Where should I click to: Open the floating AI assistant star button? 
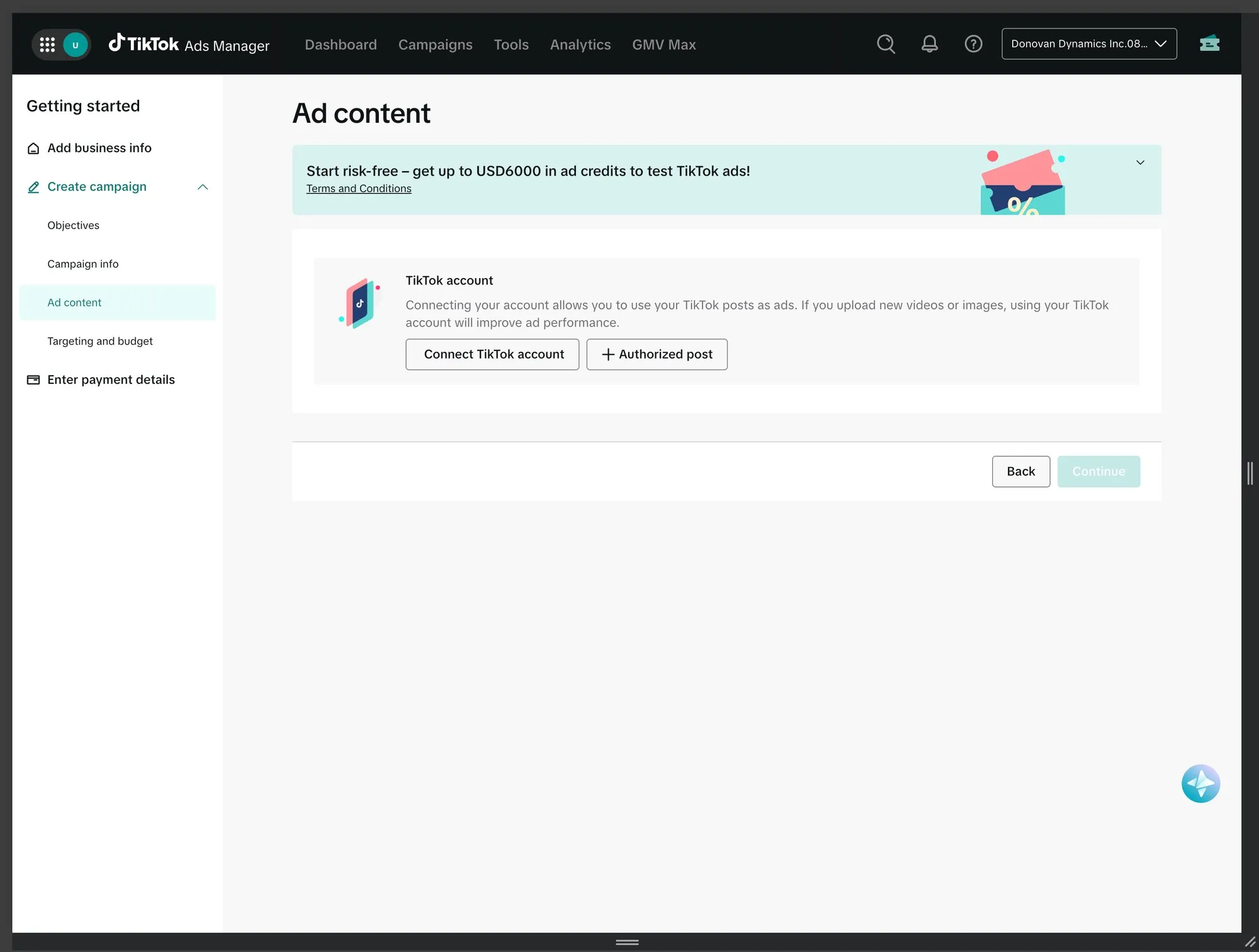[1200, 783]
